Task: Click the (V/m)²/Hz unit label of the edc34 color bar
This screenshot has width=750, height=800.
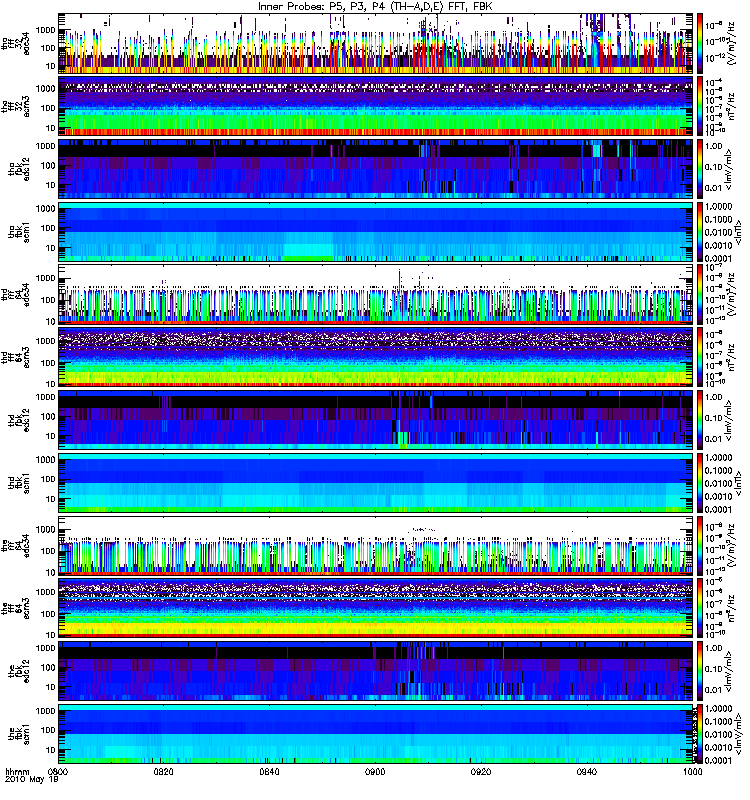Action: [732, 546]
